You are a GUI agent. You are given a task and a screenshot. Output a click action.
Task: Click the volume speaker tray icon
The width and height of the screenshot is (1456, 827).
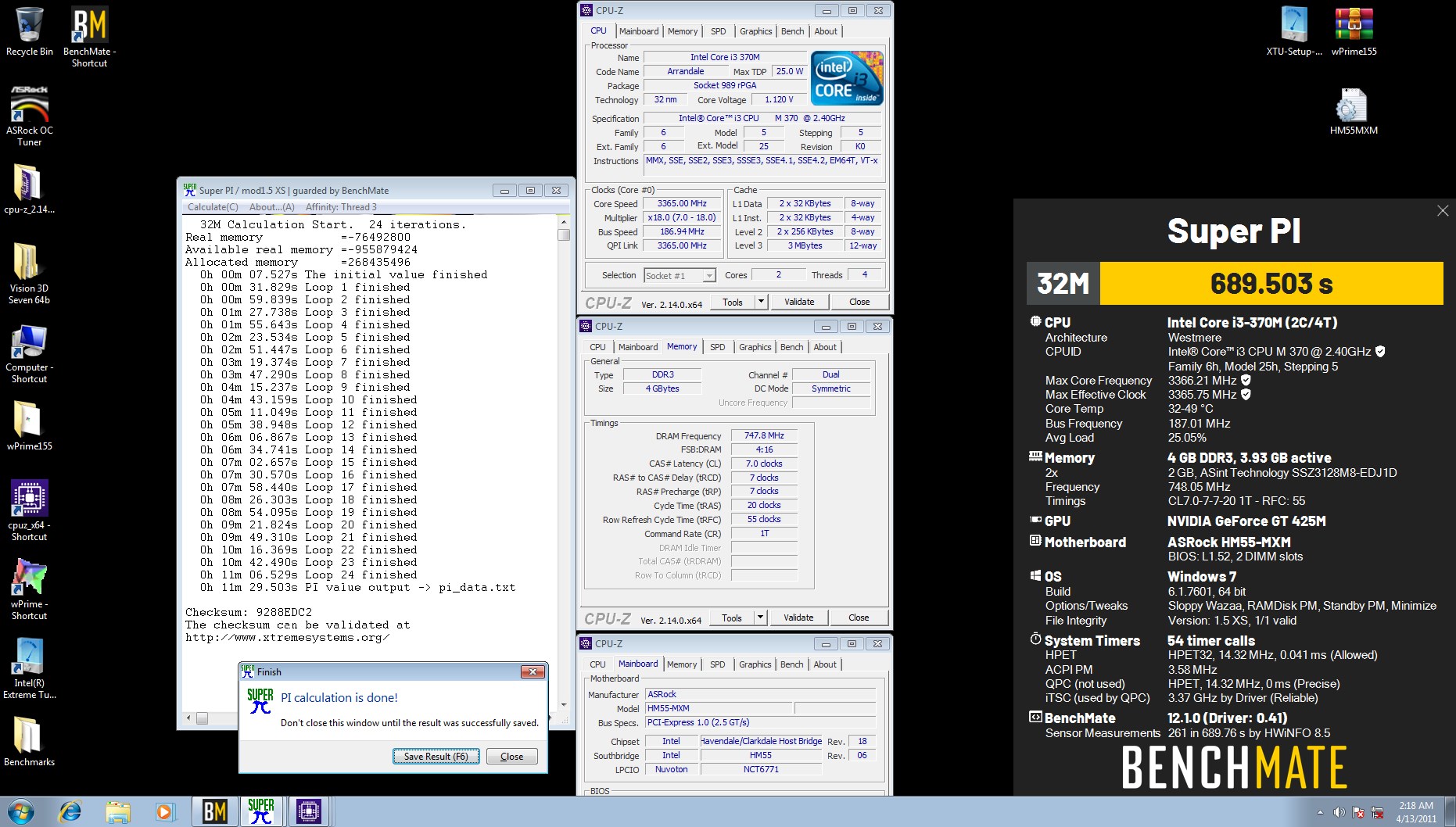1339,812
